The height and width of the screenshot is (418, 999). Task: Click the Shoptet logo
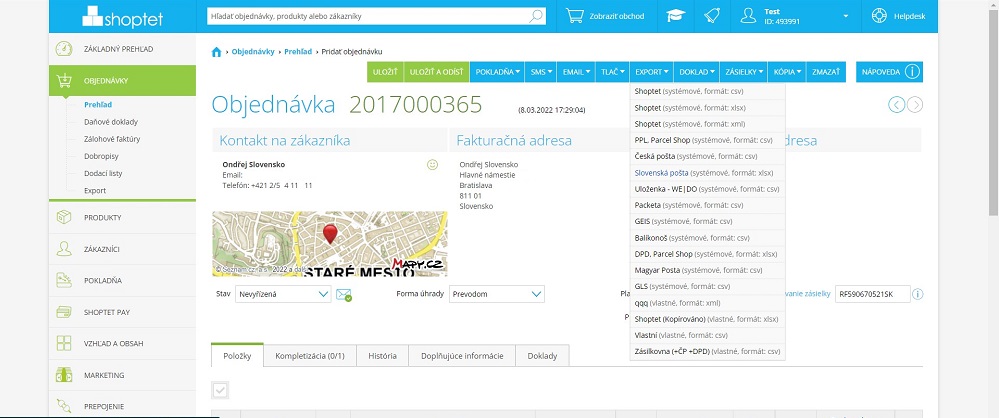point(122,17)
